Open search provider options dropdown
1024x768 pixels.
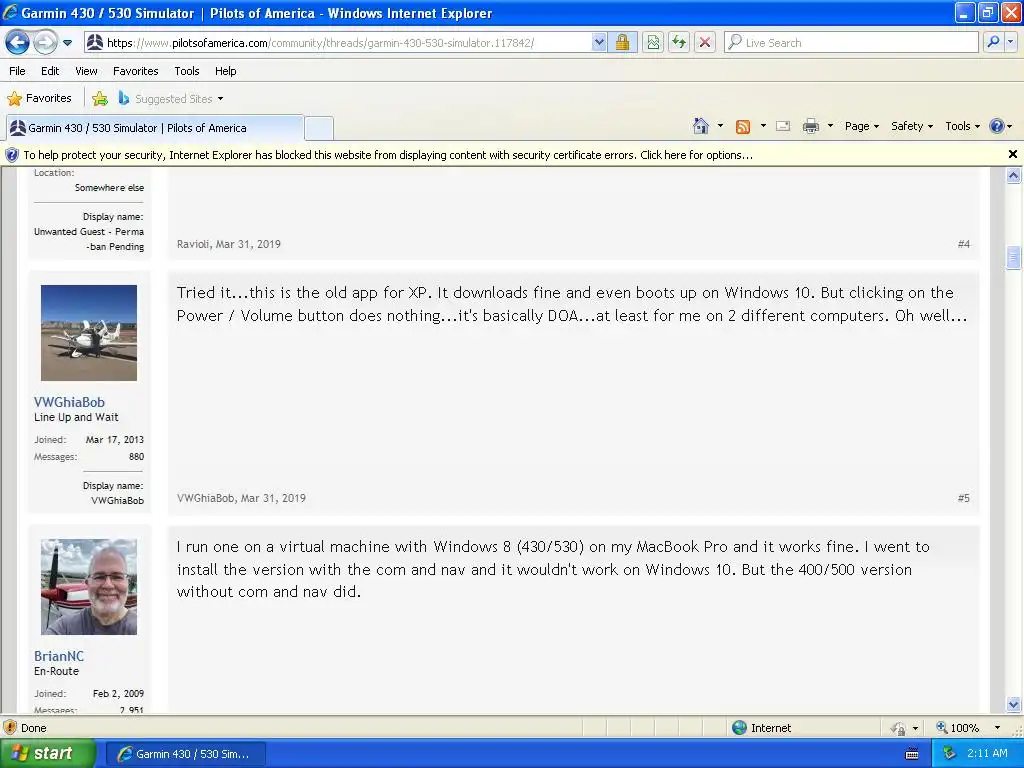point(1010,42)
